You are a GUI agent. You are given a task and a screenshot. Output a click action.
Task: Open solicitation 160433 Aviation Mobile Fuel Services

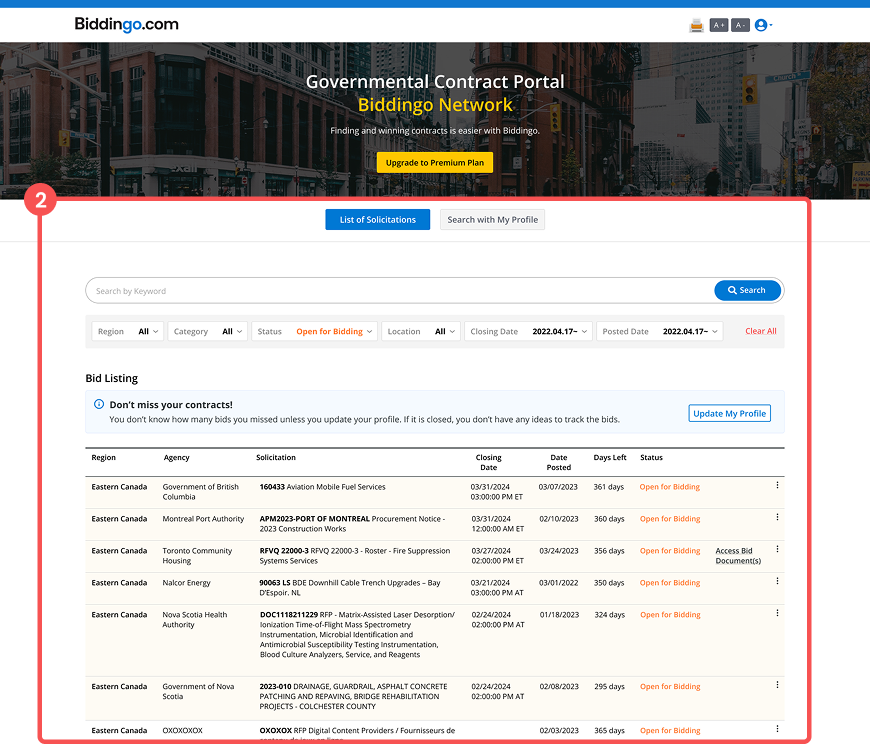[x=322, y=487]
